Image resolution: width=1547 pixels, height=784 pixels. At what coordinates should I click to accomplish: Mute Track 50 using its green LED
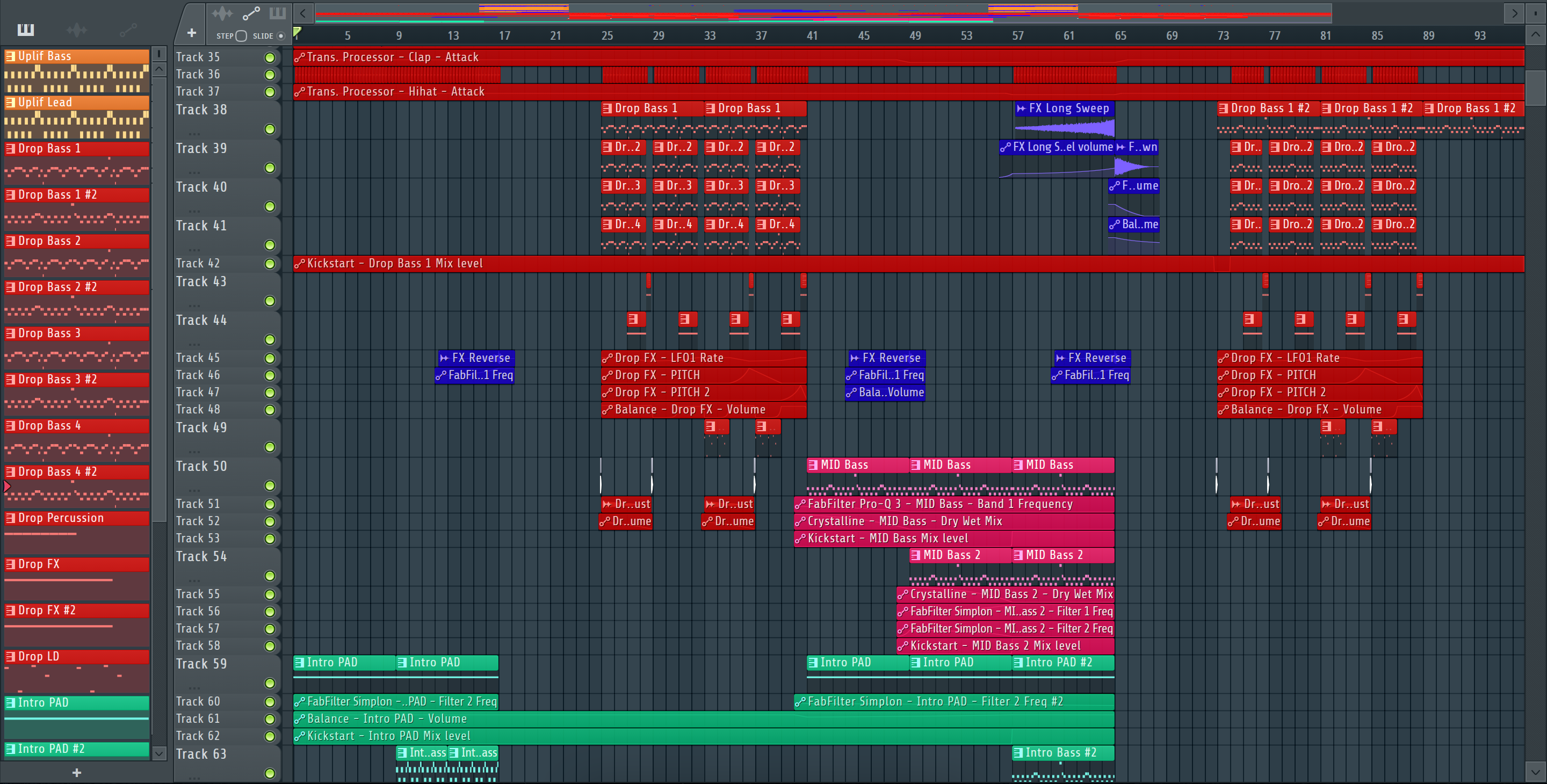pyautogui.click(x=270, y=485)
